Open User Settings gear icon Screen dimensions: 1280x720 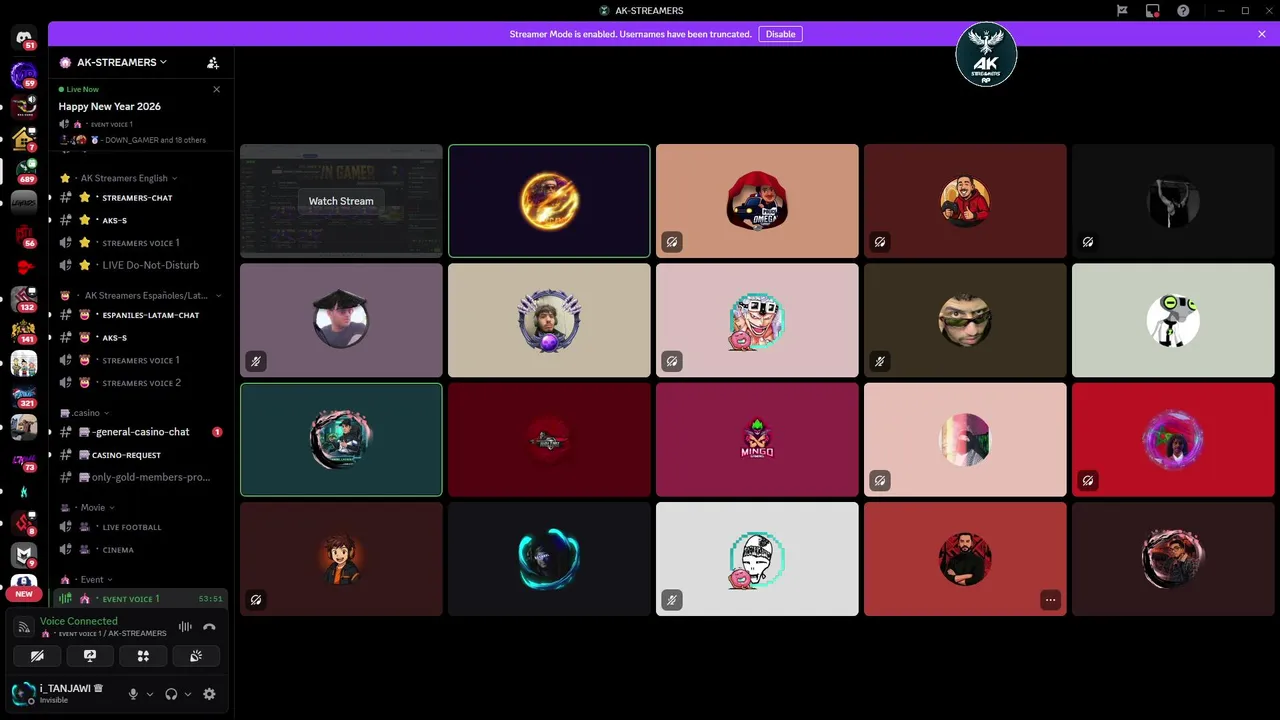[x=209, y=694]
